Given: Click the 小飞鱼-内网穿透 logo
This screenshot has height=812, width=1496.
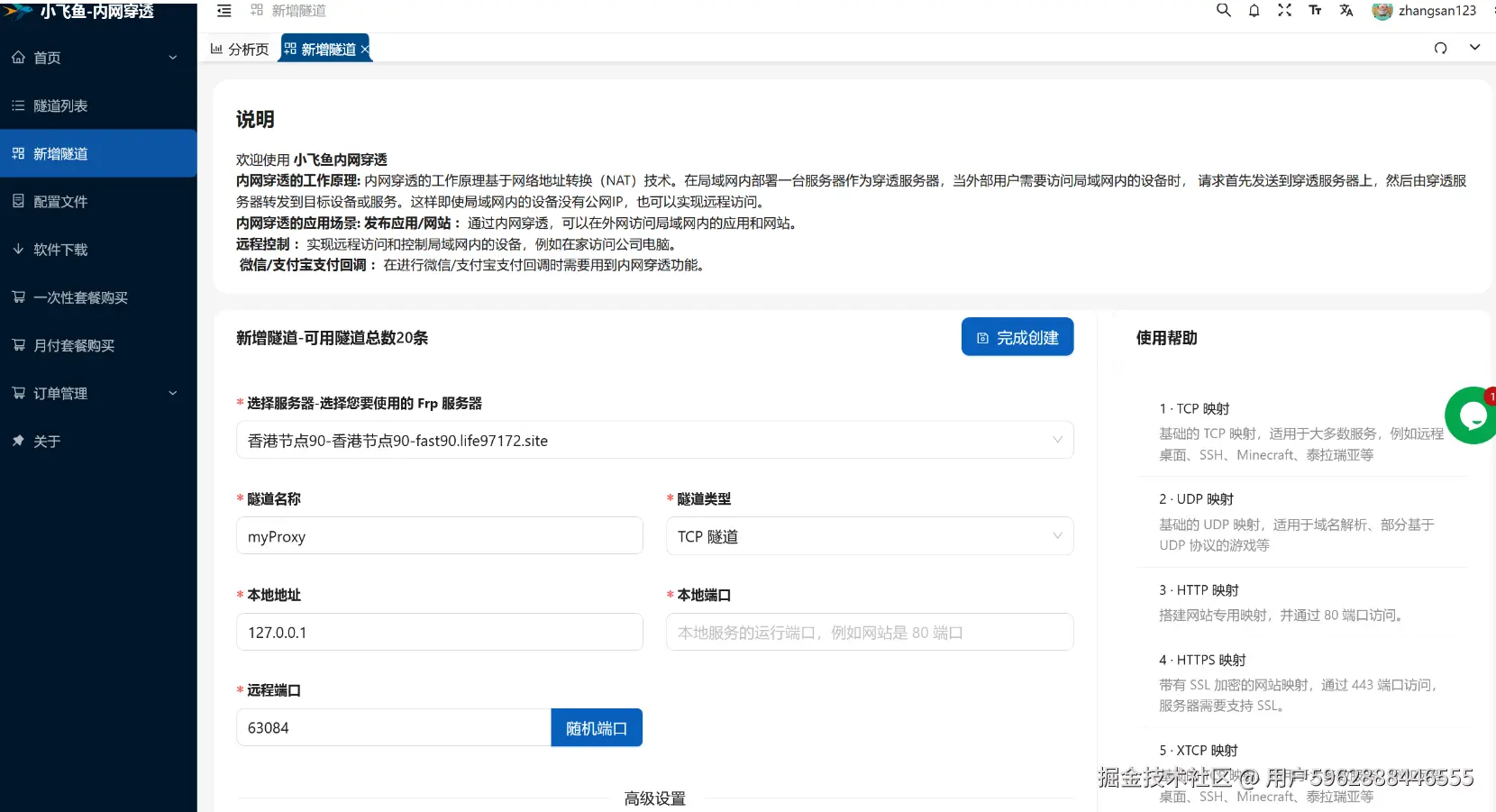Looking at the screenshot, I should point(79,11).
